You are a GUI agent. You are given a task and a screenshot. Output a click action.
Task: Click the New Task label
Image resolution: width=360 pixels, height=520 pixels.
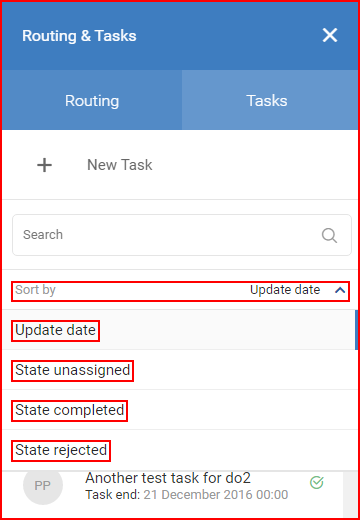click(120, 165)
